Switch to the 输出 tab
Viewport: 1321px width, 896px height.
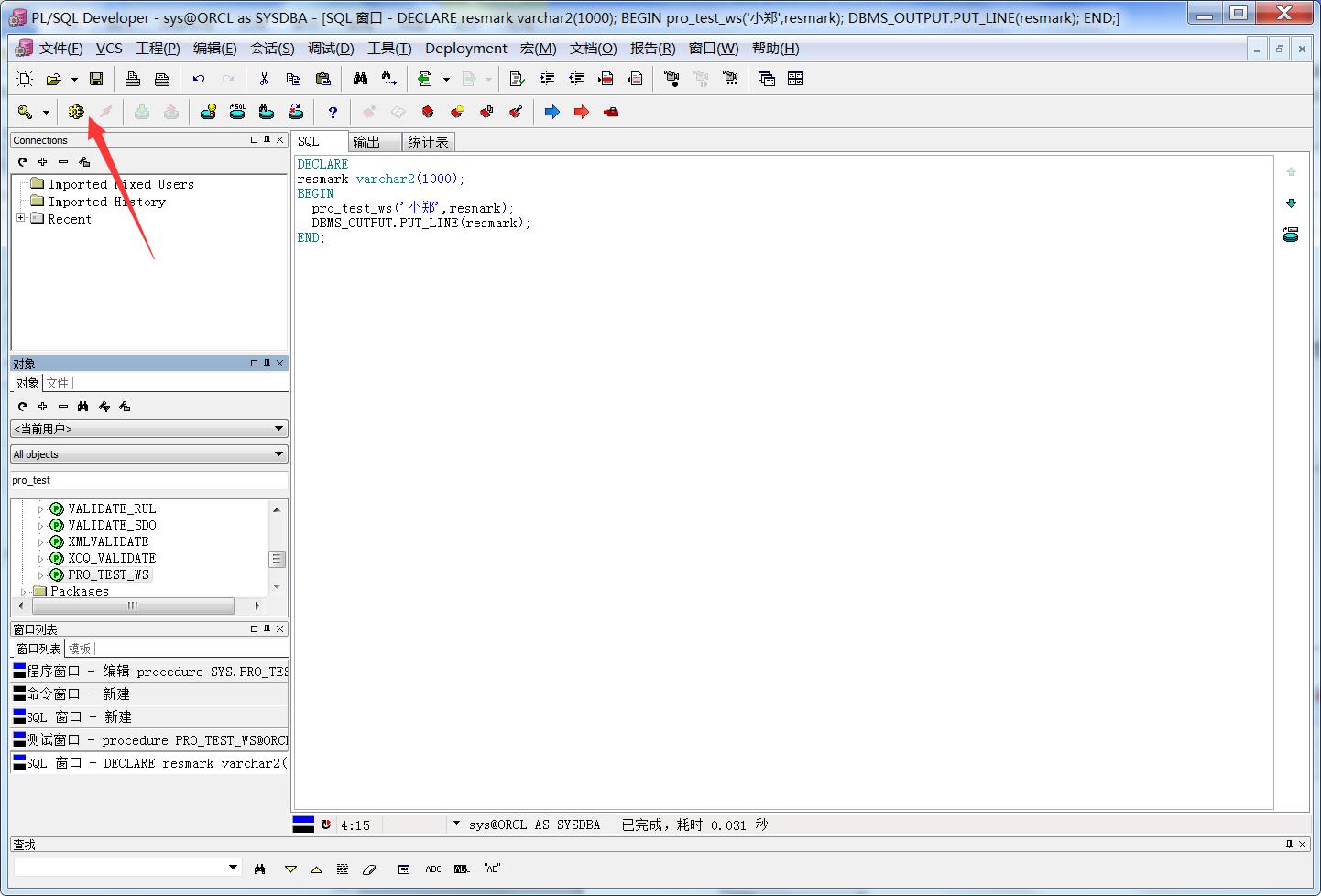coord(374,142)
